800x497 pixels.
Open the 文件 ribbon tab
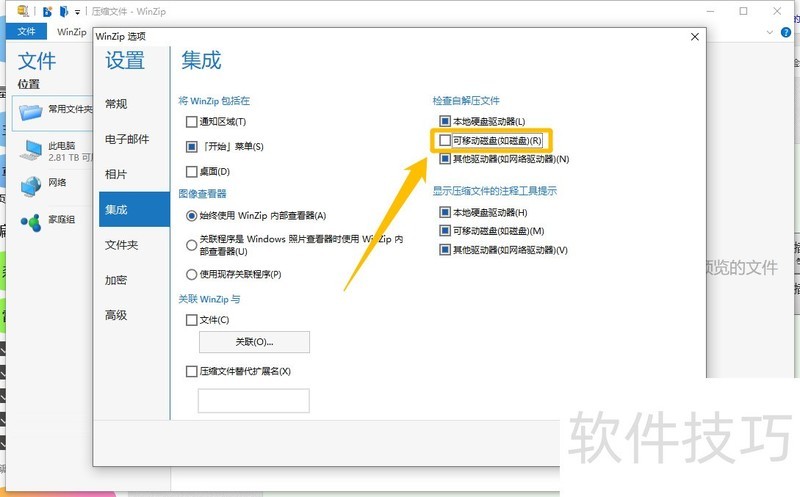click(27, 31)
